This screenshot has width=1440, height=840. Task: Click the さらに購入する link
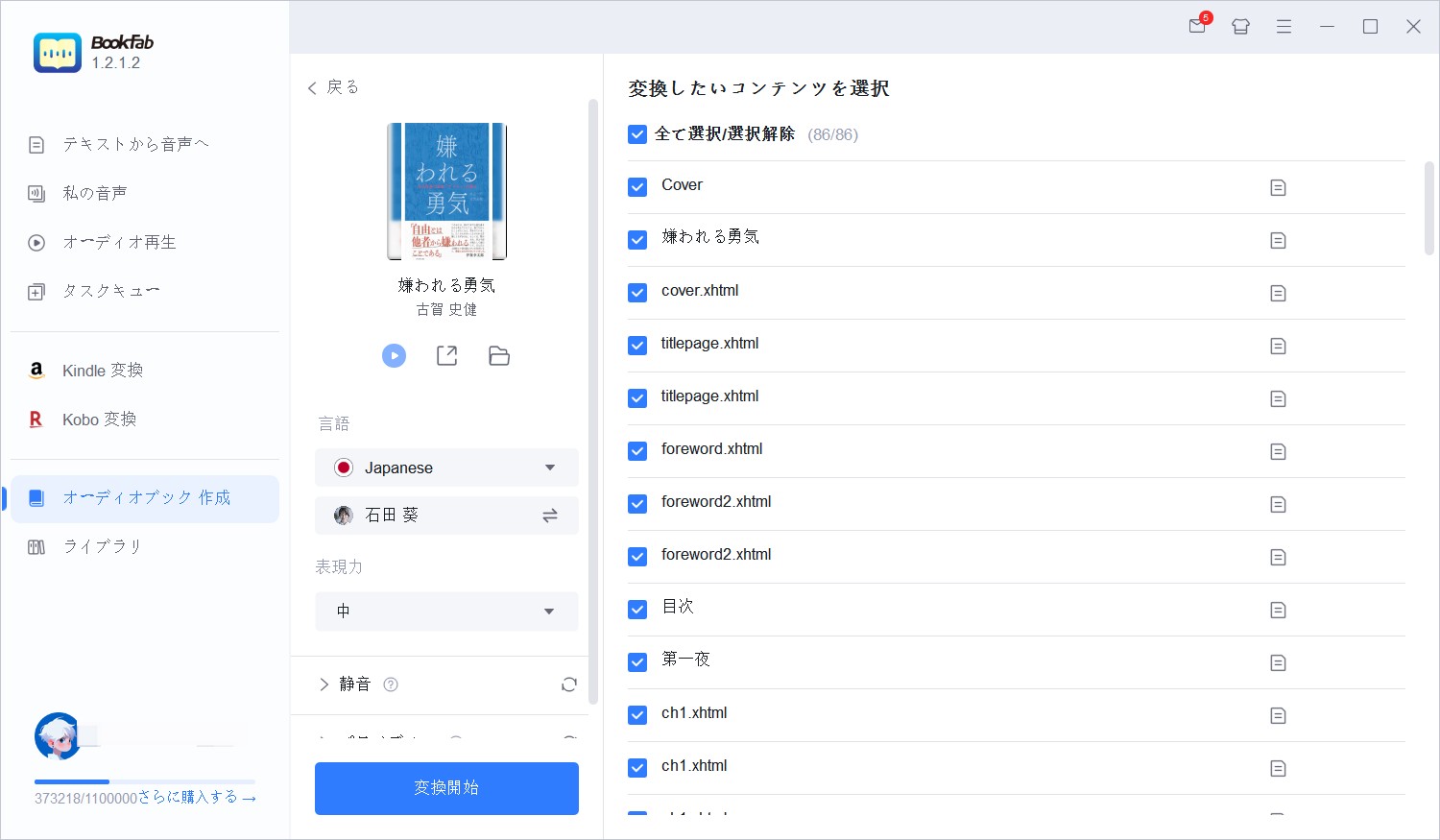197,798
